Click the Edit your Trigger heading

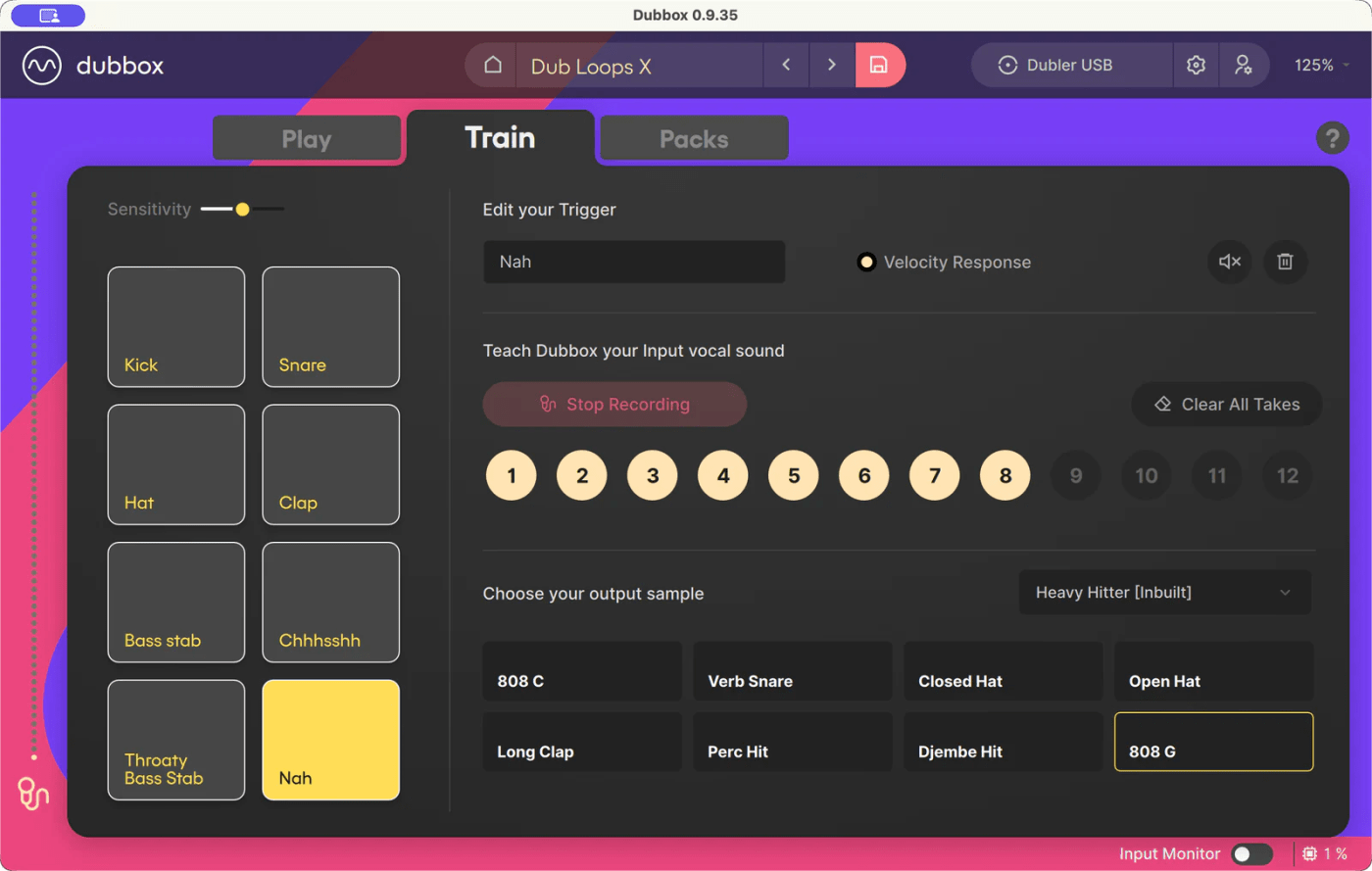click(550, 210)
